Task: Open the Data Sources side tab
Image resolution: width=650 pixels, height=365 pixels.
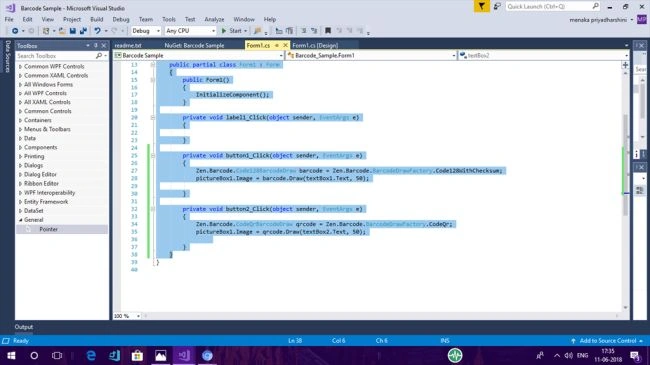Action: (7, 56)
